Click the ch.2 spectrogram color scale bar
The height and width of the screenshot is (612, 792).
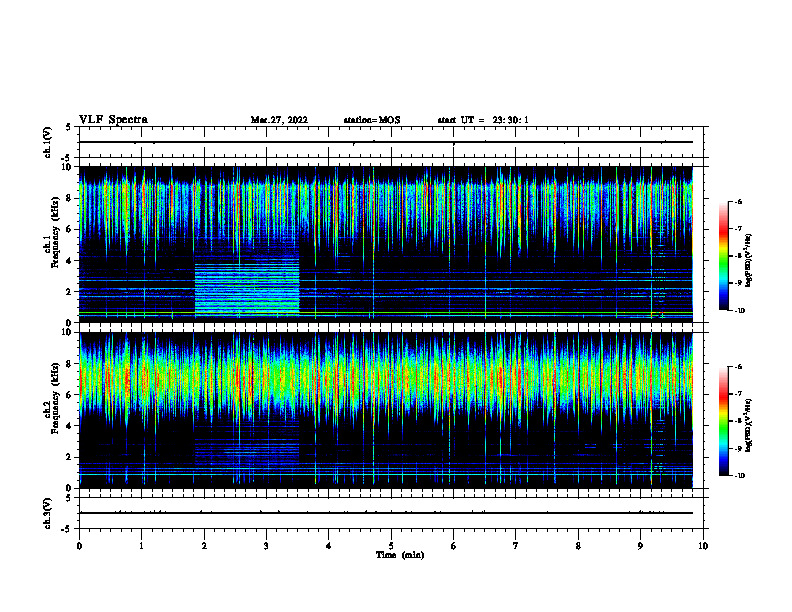pyautogui.click(x=724, y=421)
